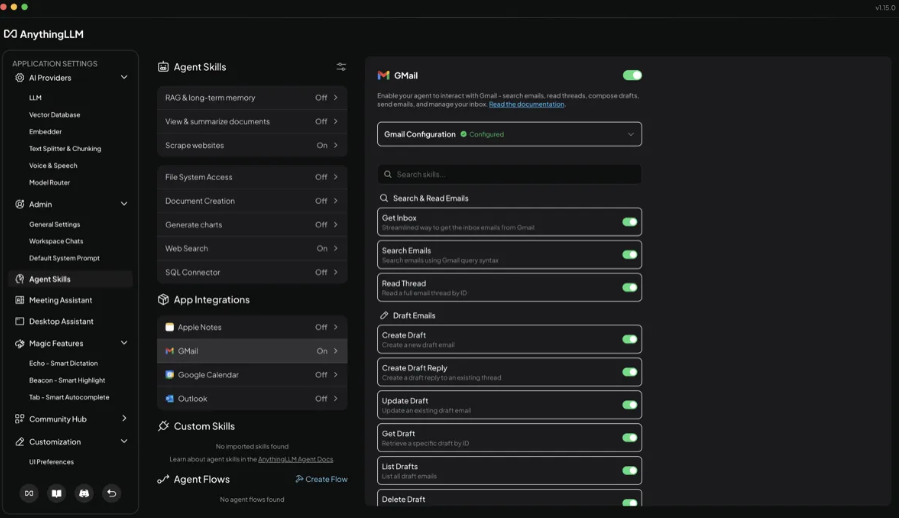Click the GMail logo in details header
The image size is (899, 518).
(384, 75)
